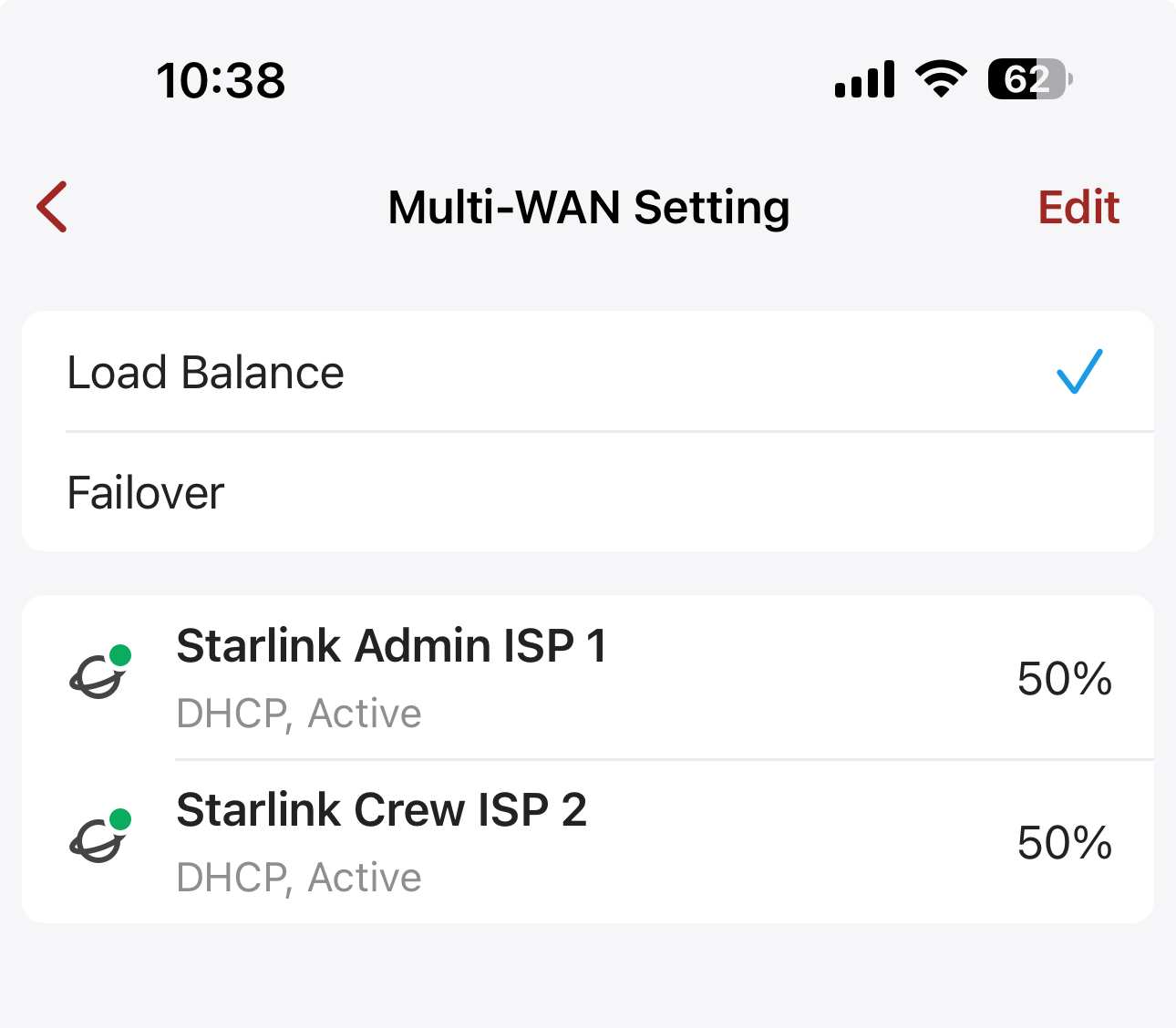1176x1028 pixels.
Task: Tap the Starlink Crew ISP 2 planet icon
Action: 97,840
